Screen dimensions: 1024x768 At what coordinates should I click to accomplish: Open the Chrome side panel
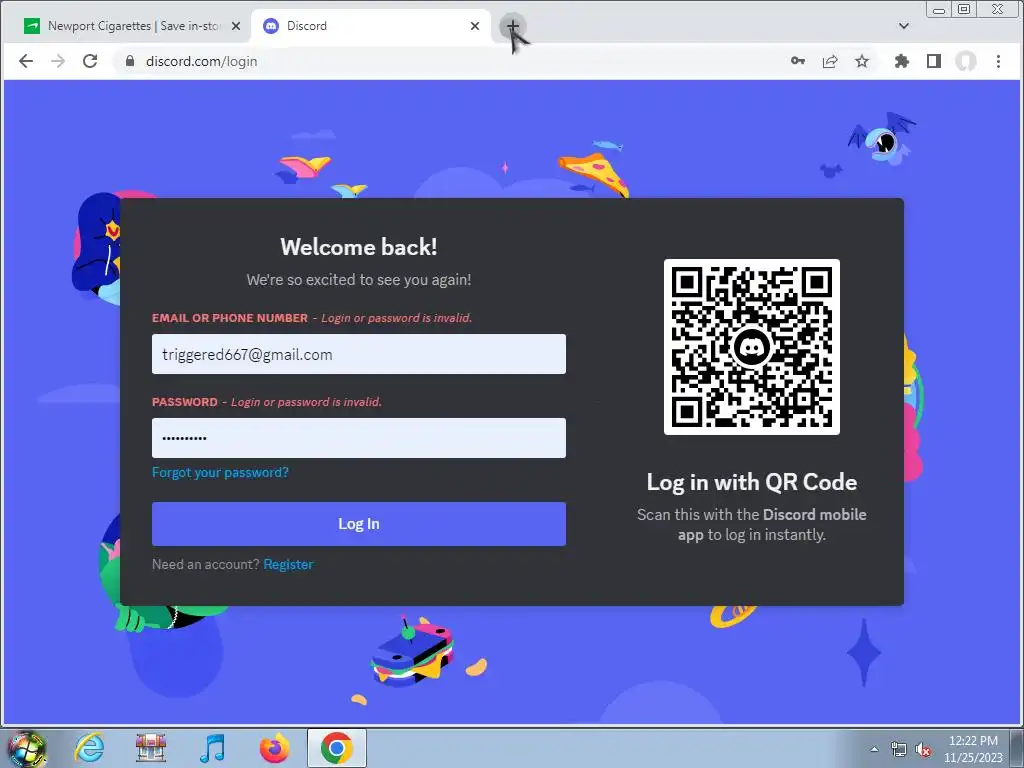pyautogui.click(x=934, y=61)
